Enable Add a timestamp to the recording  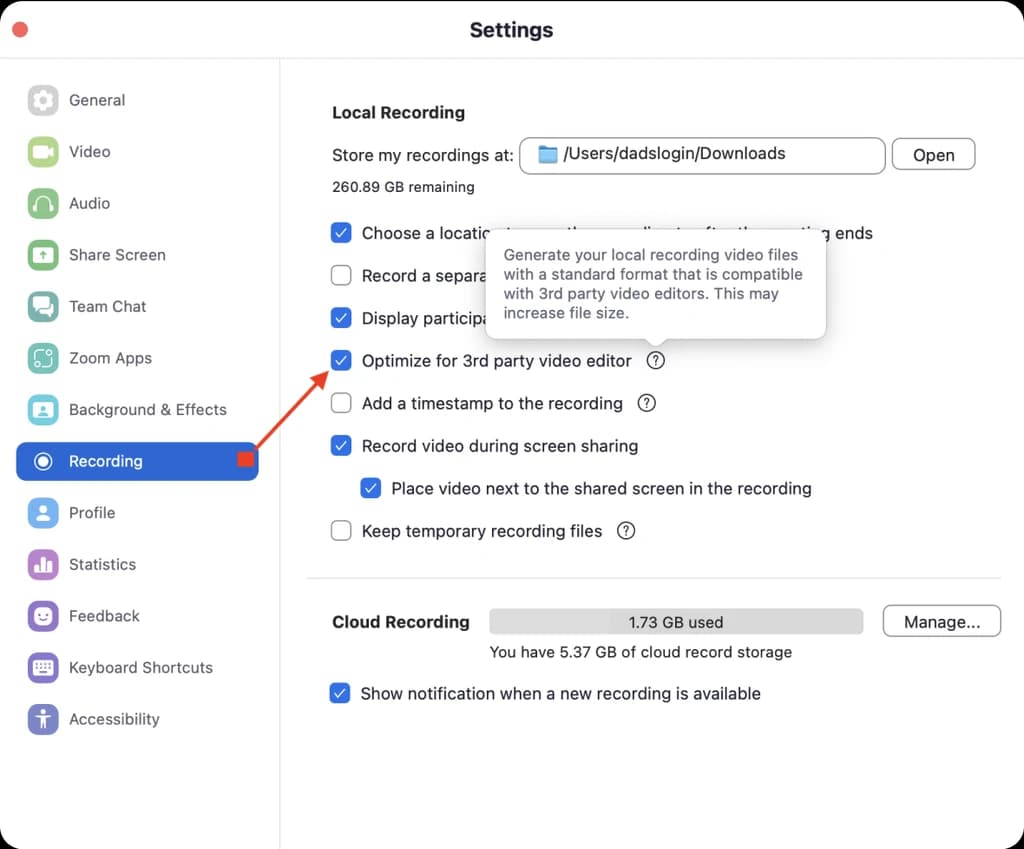coord(341,403)
